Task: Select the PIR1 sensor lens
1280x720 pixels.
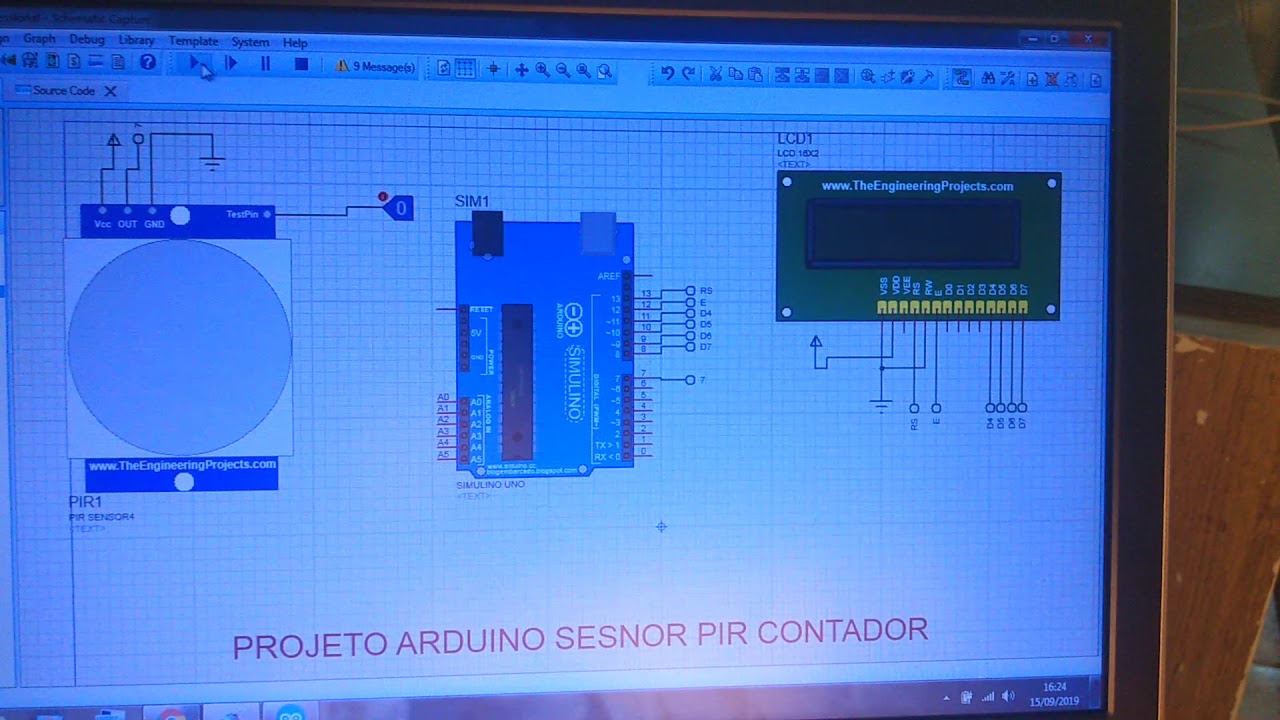Action: [180, 348]
